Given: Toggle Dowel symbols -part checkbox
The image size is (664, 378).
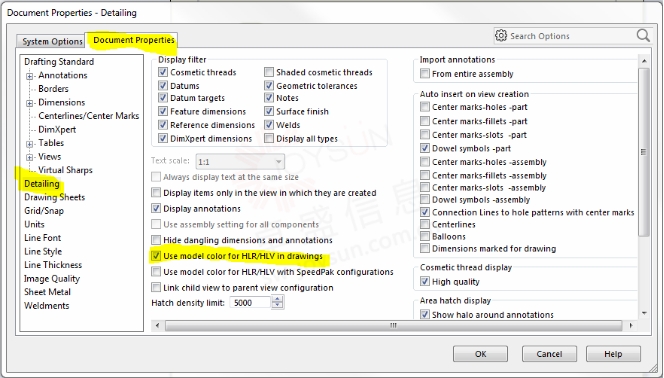Looking at the screenshot, I should (425, 148).
